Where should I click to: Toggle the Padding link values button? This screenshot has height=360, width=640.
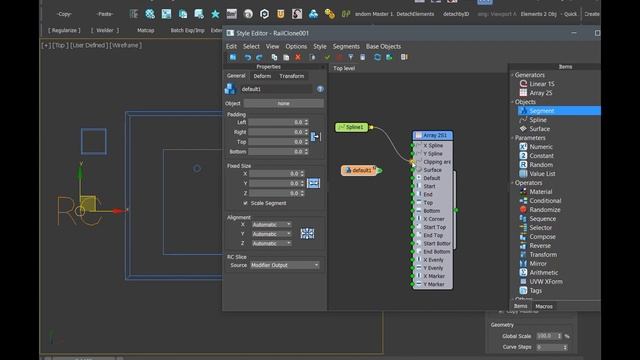click(315, 137)
